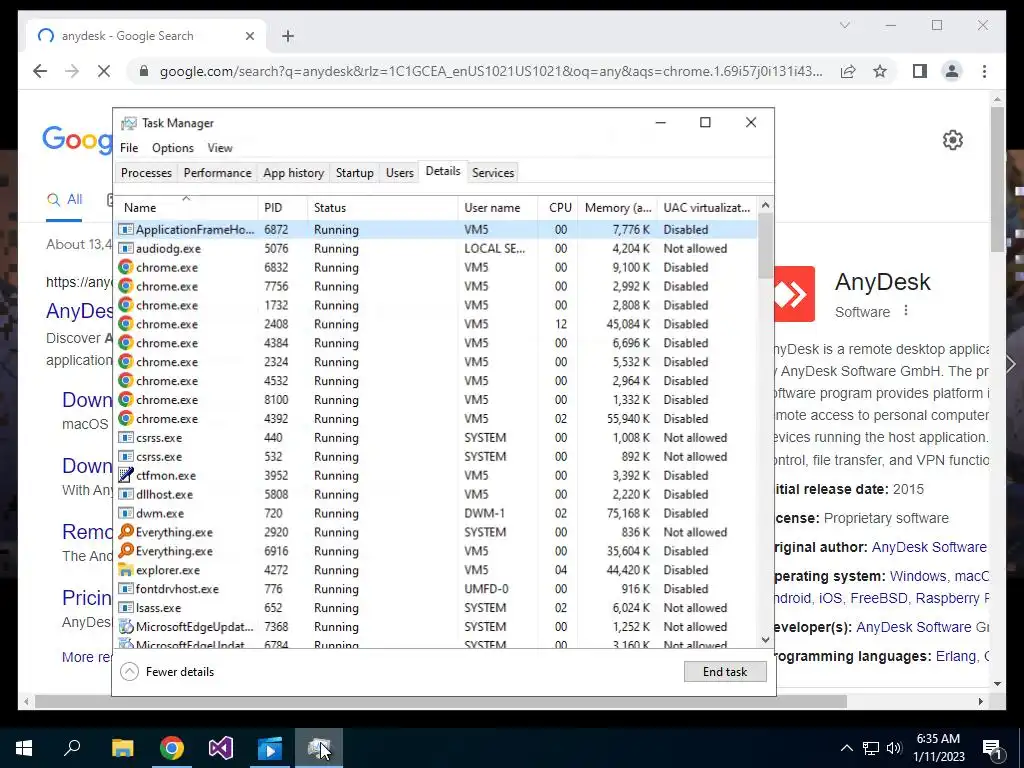This screenshot has height=768, width=1024.
Task: Click the AnyDesk logo in knowledge panel
Action: [x=794, y=294]
